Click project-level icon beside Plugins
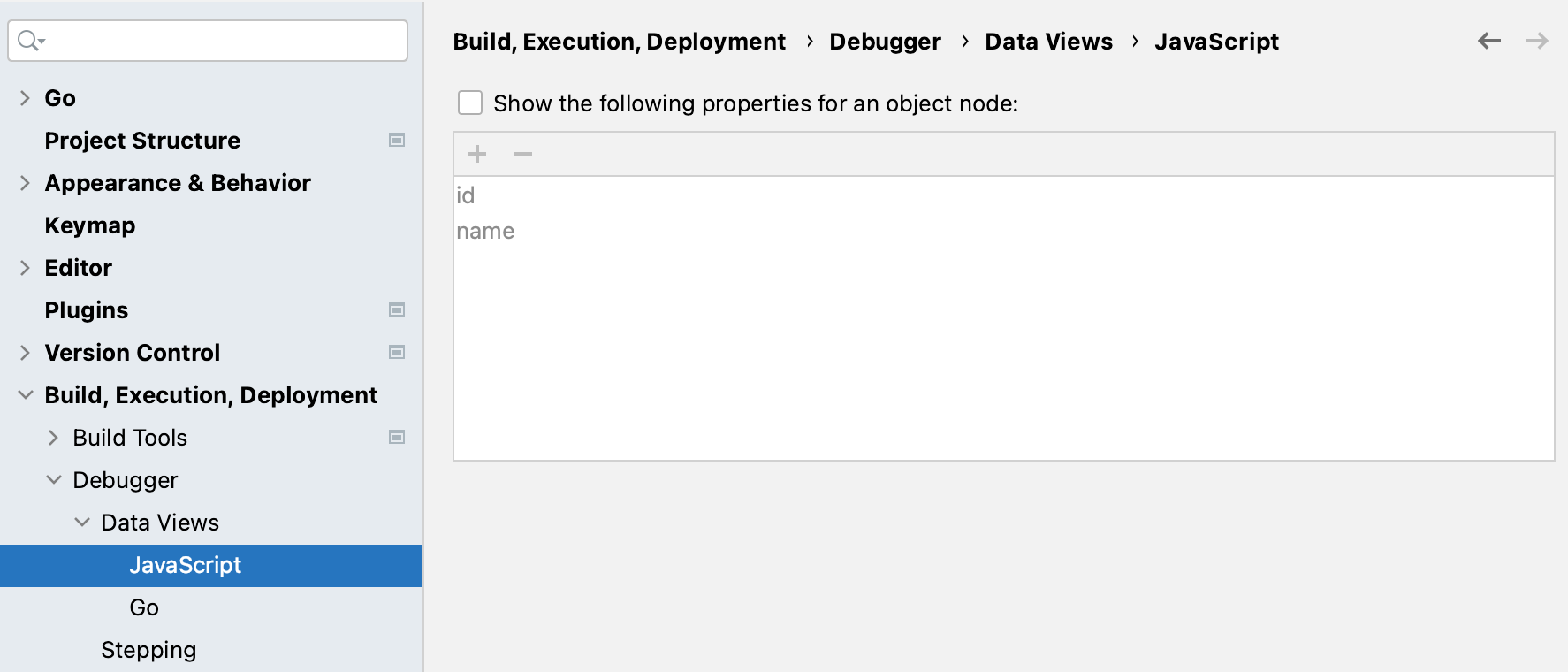 pos(397,310)
